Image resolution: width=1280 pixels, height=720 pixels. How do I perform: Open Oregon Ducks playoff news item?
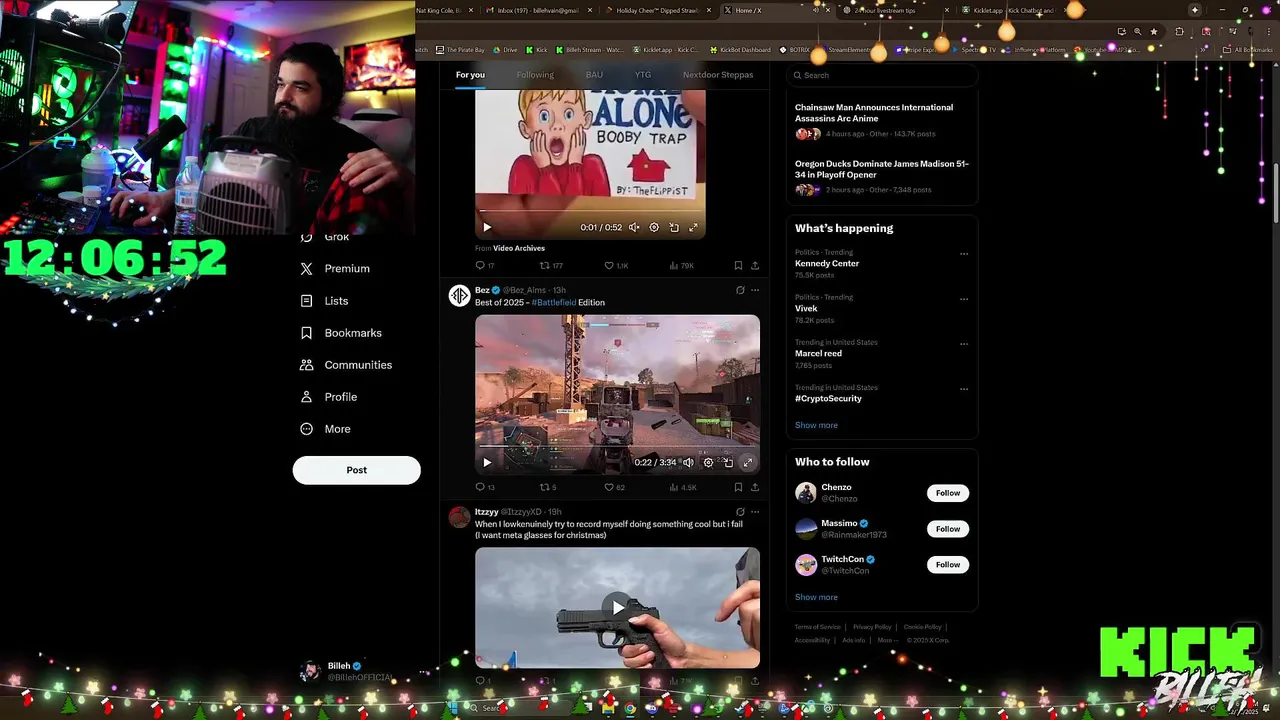(x=882, y=176)
